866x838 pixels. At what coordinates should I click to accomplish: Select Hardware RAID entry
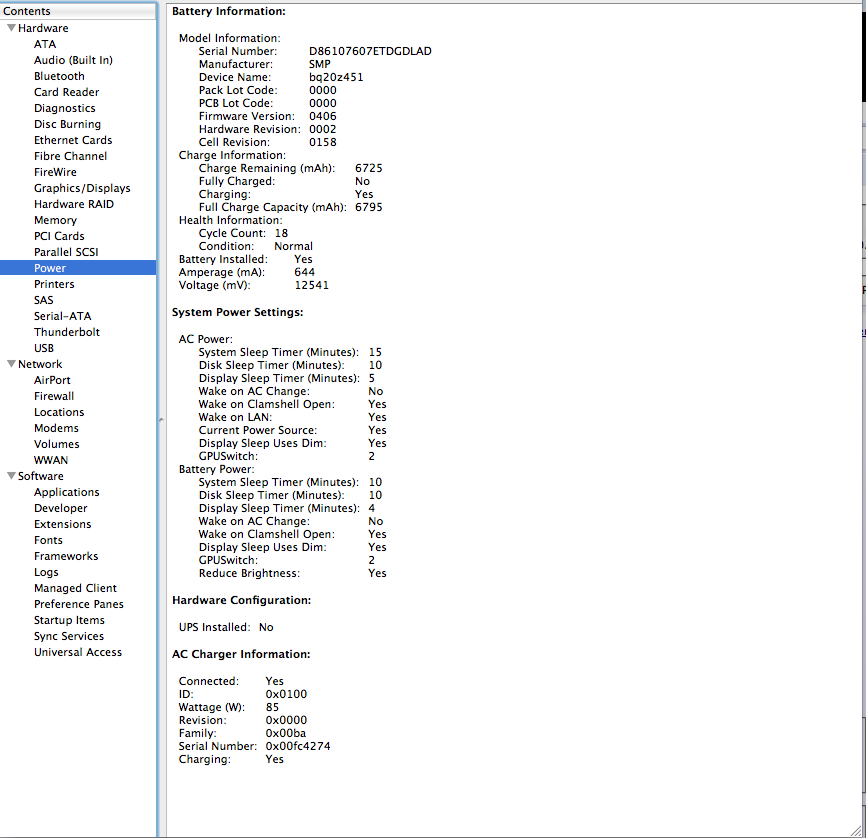(x=73, y=204)
